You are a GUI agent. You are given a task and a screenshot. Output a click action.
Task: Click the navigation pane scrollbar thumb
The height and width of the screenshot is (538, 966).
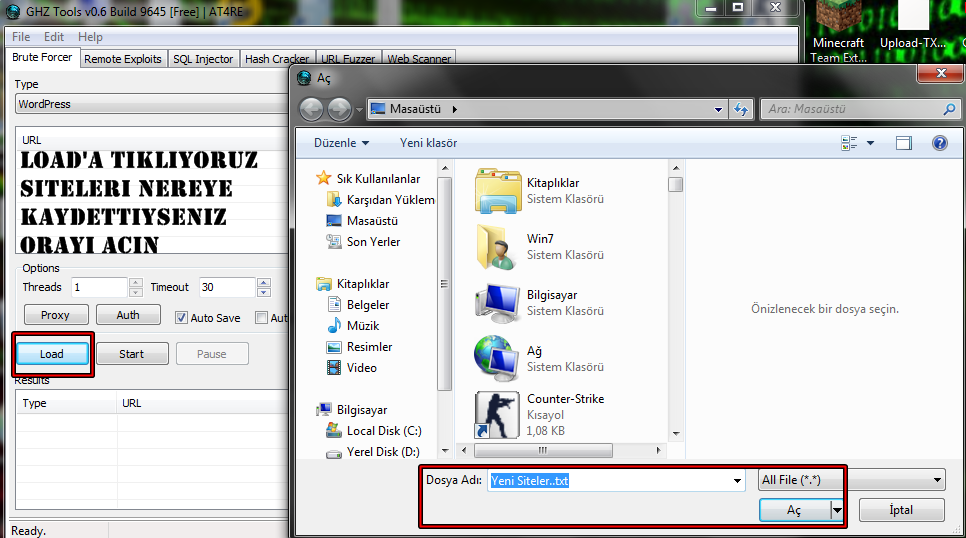tap(444, 283)
